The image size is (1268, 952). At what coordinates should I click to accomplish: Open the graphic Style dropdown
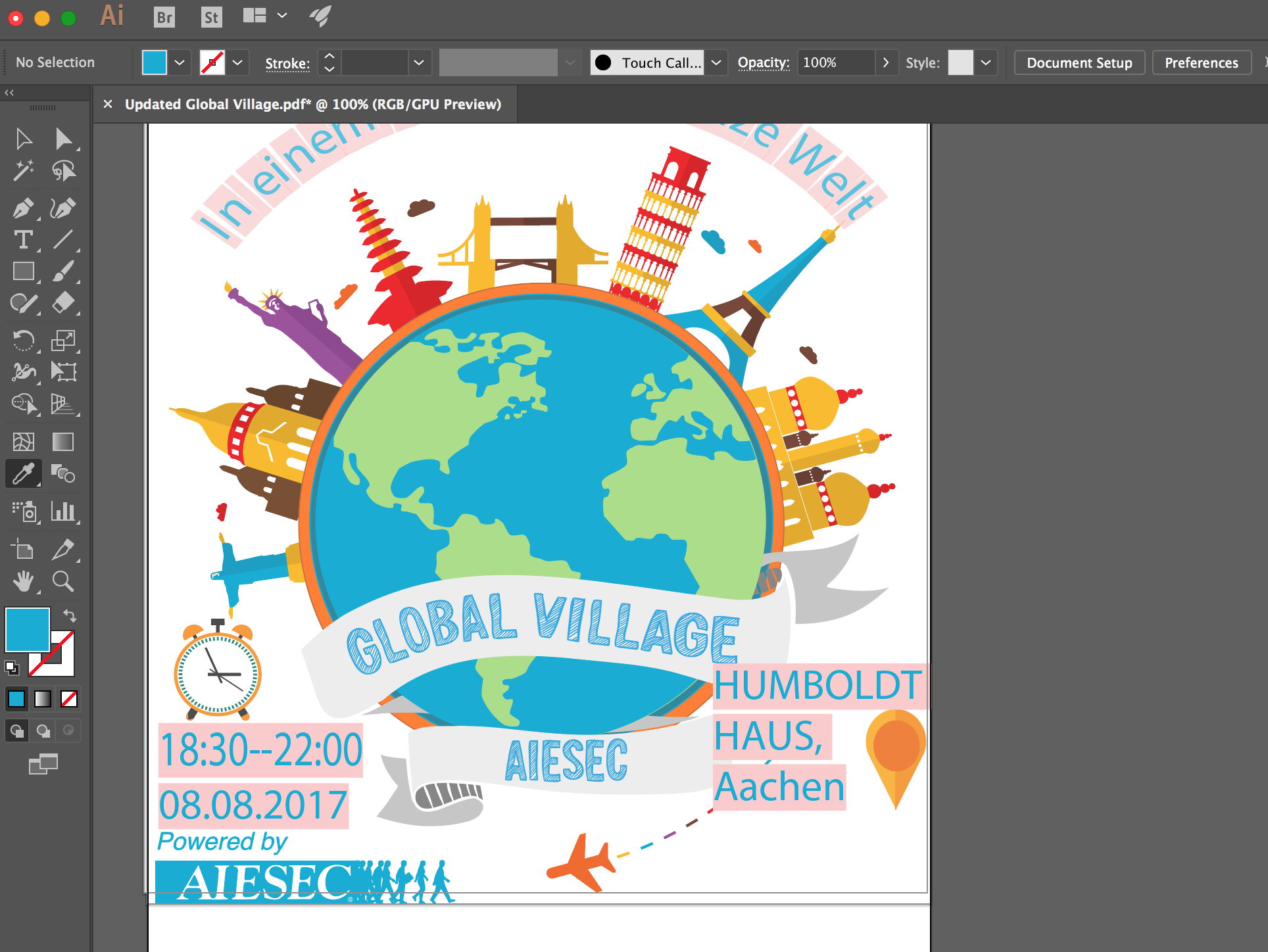(x=985, y=62)
